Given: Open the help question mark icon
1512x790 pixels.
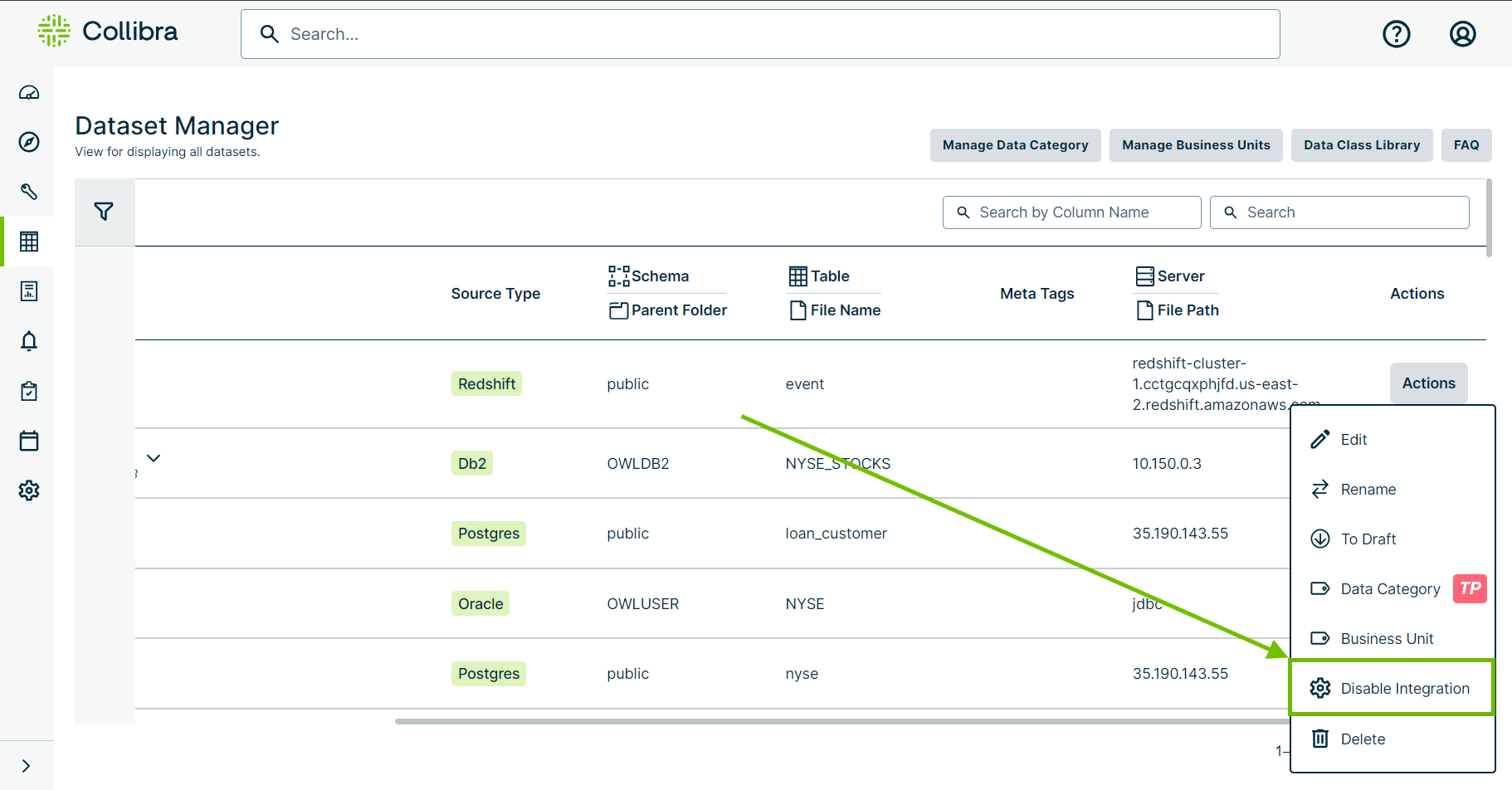Looking at the screenshot, I should click(1397, 34).
